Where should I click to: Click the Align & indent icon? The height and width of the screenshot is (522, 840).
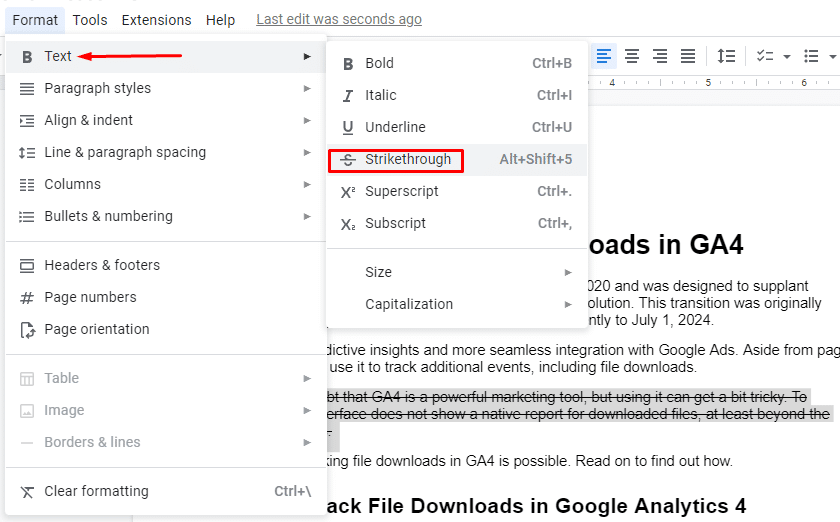(x=27, y=121)
